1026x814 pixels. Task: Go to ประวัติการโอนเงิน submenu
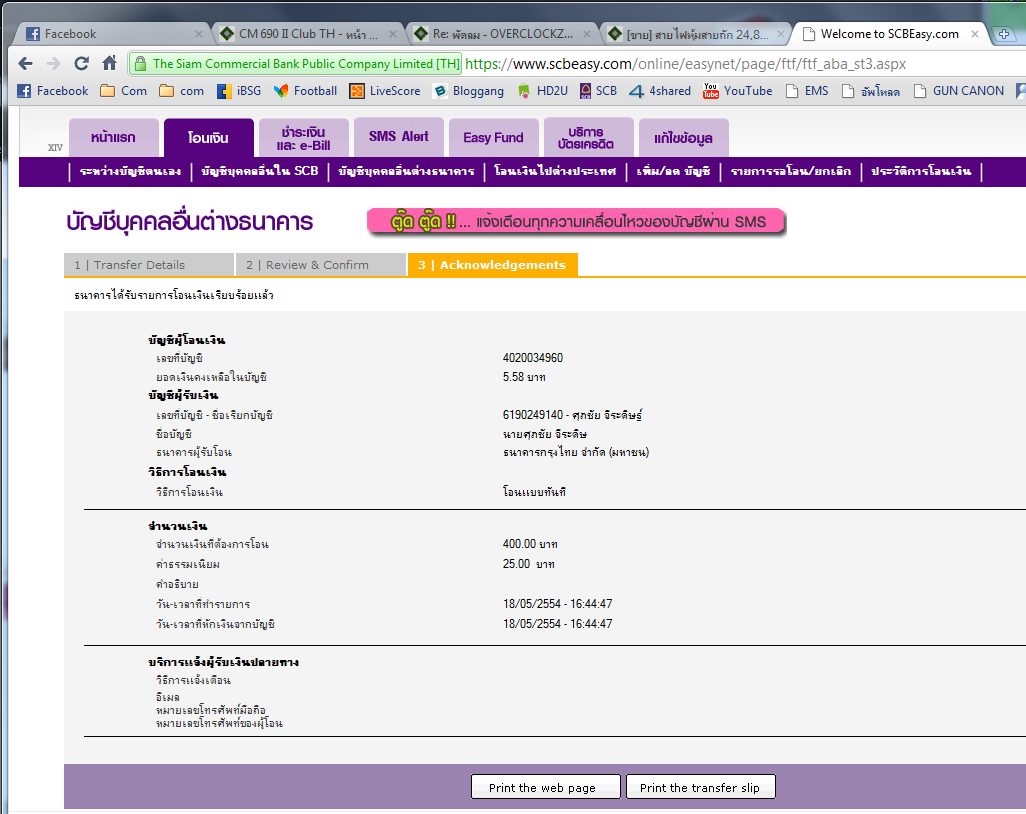[x=921, y=171]
